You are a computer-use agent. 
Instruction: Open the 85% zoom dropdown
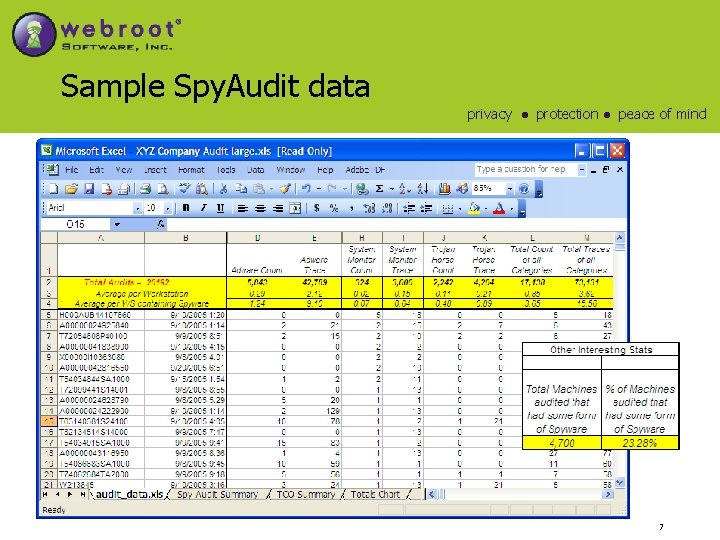coord(510,189)
